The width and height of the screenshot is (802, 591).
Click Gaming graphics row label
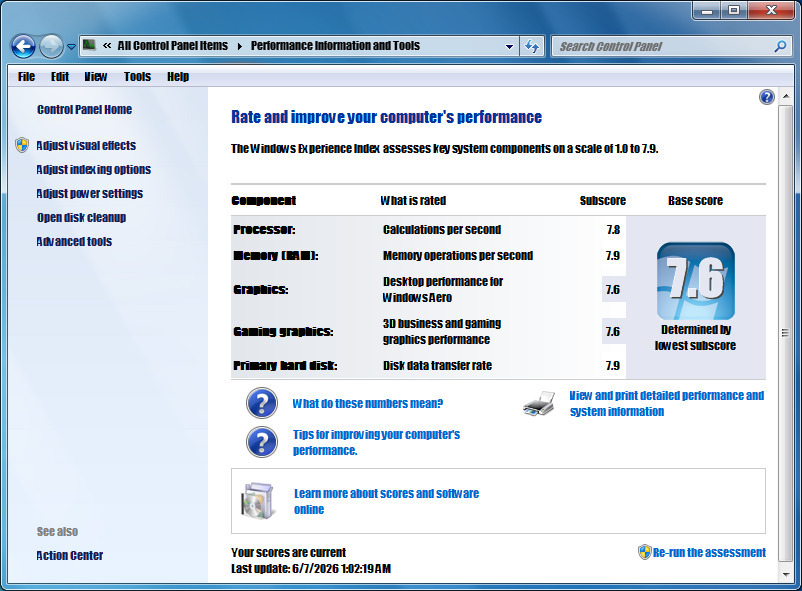point(283,332)
